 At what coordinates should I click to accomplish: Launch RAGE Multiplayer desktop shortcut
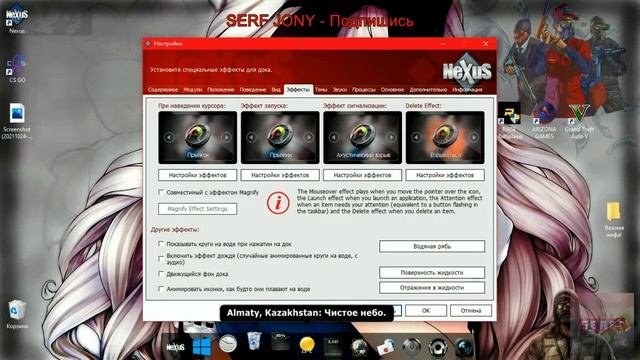[509, 120]
